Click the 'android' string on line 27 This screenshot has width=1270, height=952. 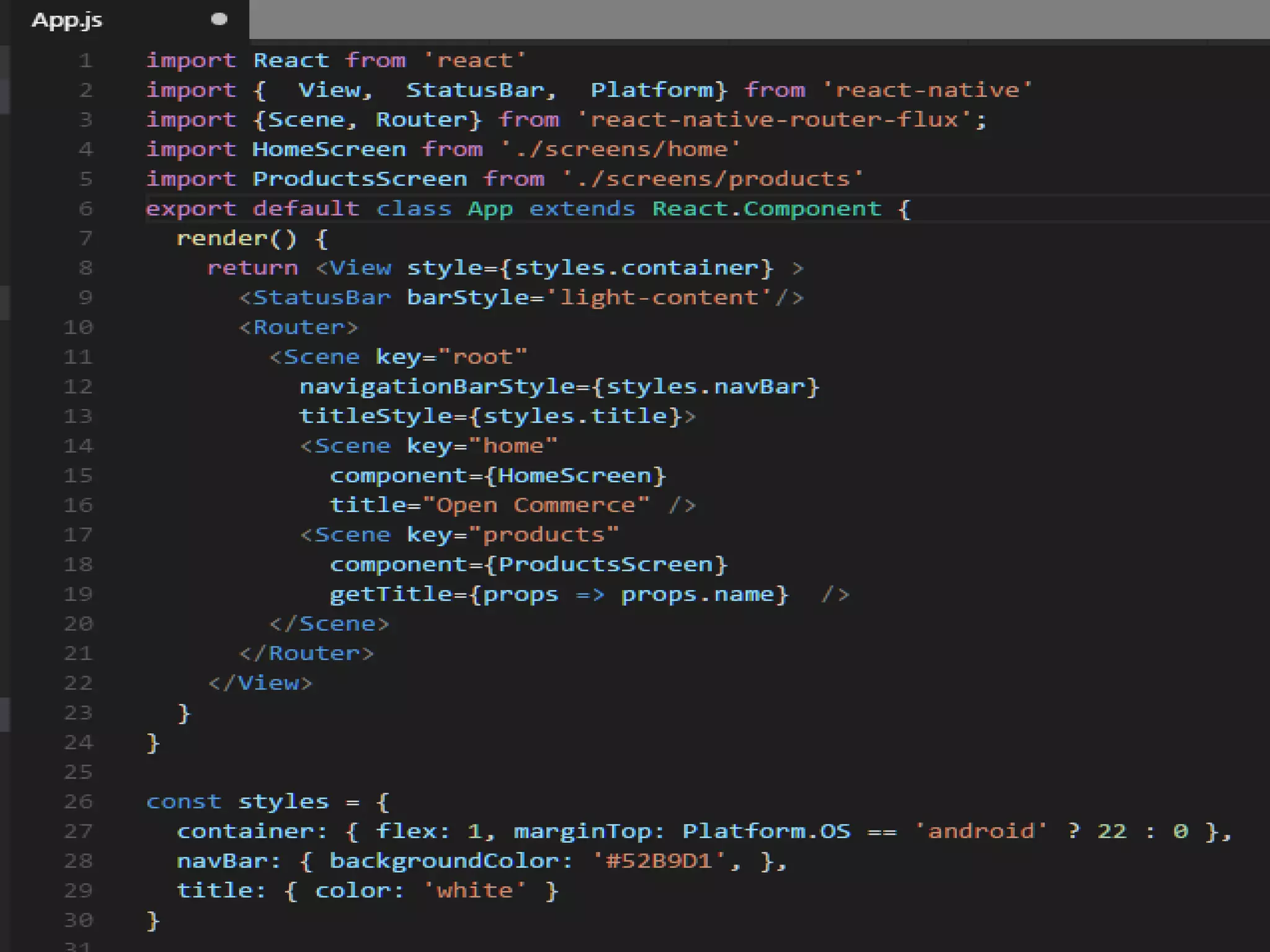(x=981, y=831)
